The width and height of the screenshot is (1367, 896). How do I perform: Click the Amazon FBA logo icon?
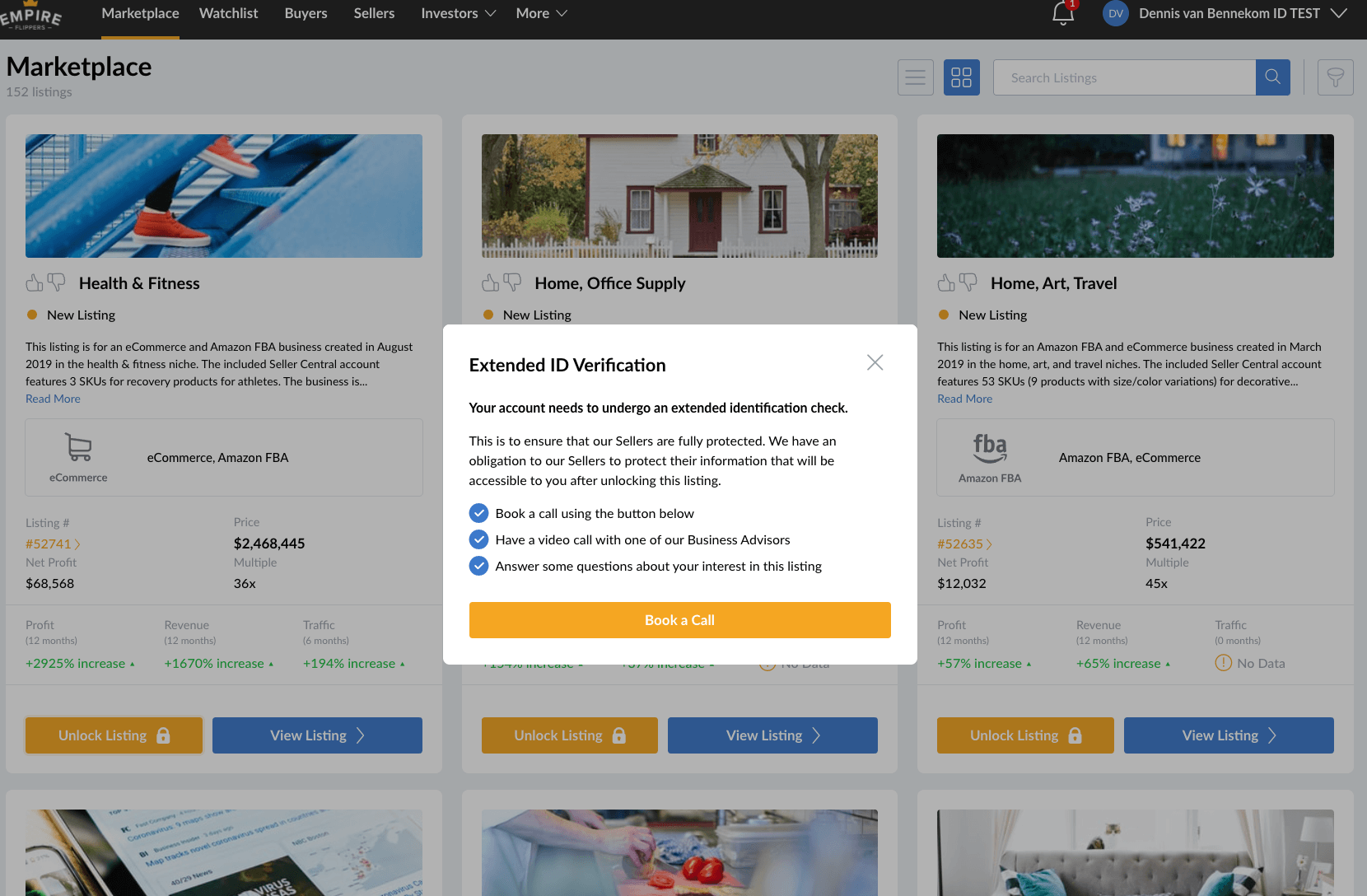point(990,449)
